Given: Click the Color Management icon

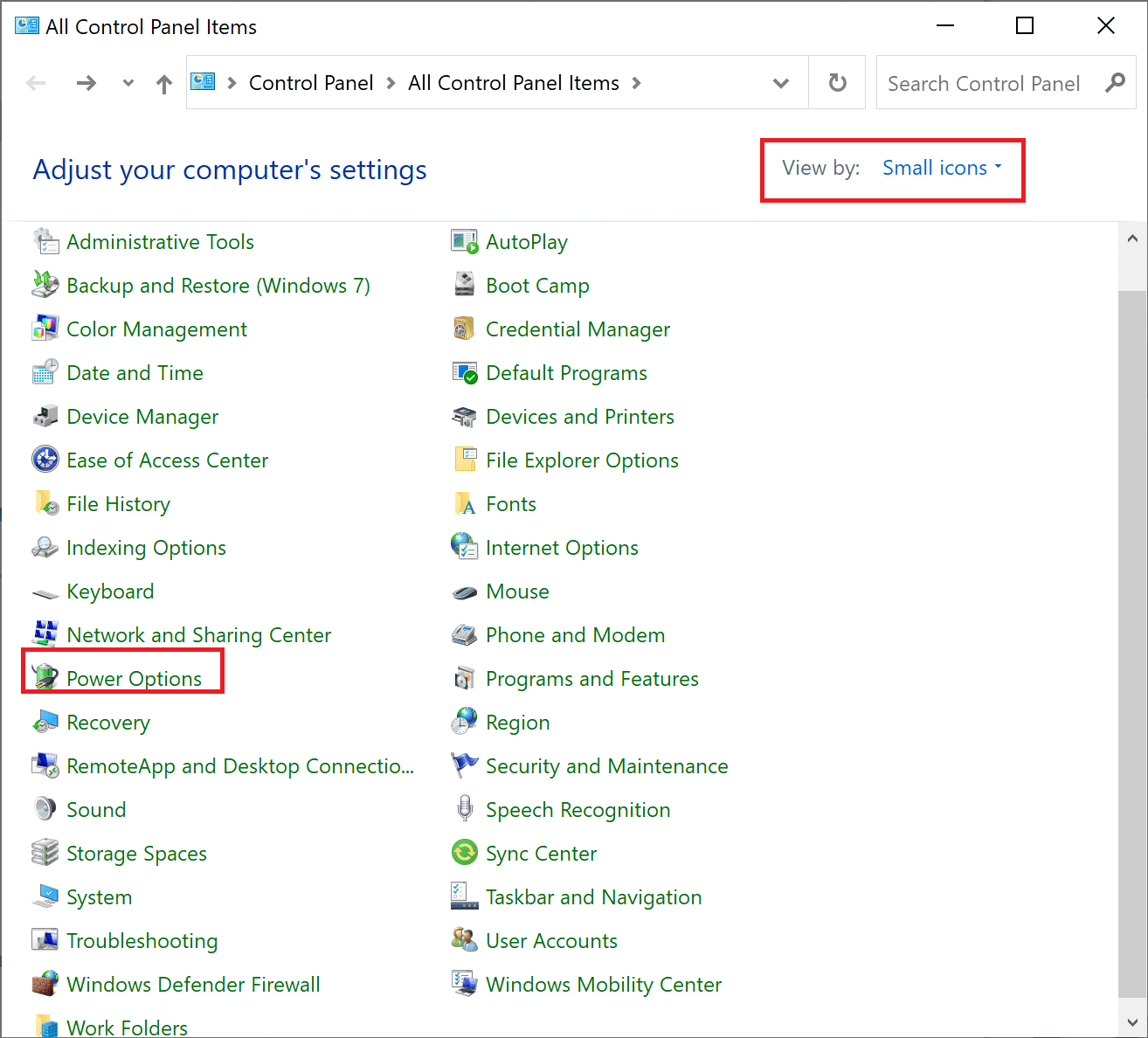Looking at the screenshot, I should point(45,329).
